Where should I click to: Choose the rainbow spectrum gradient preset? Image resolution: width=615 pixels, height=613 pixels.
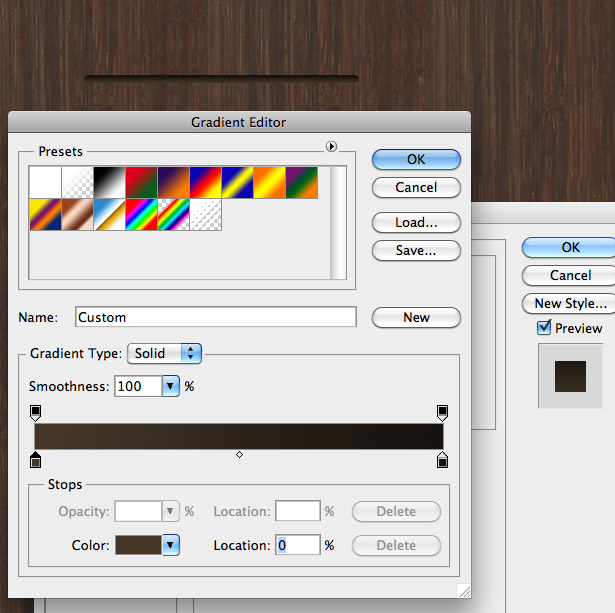tap(142, 215)
